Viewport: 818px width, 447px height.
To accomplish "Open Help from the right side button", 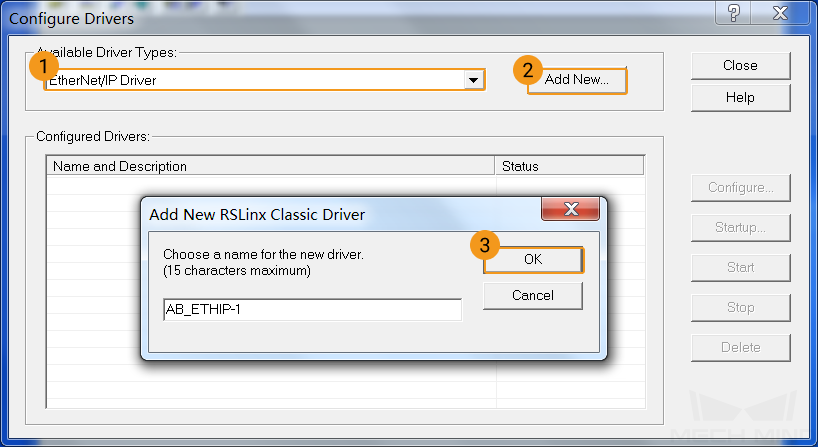I will pos(740,98).
